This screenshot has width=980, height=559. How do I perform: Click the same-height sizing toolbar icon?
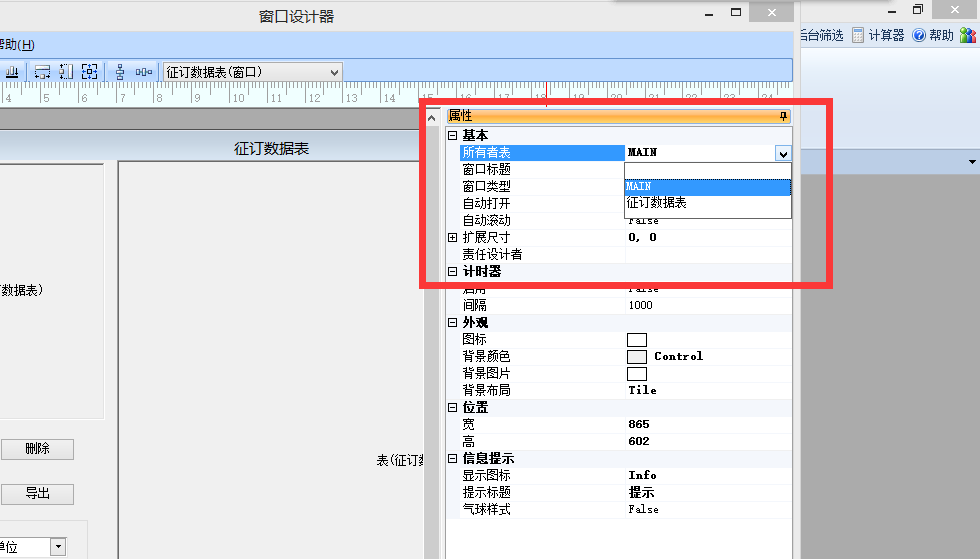(66, 72)
